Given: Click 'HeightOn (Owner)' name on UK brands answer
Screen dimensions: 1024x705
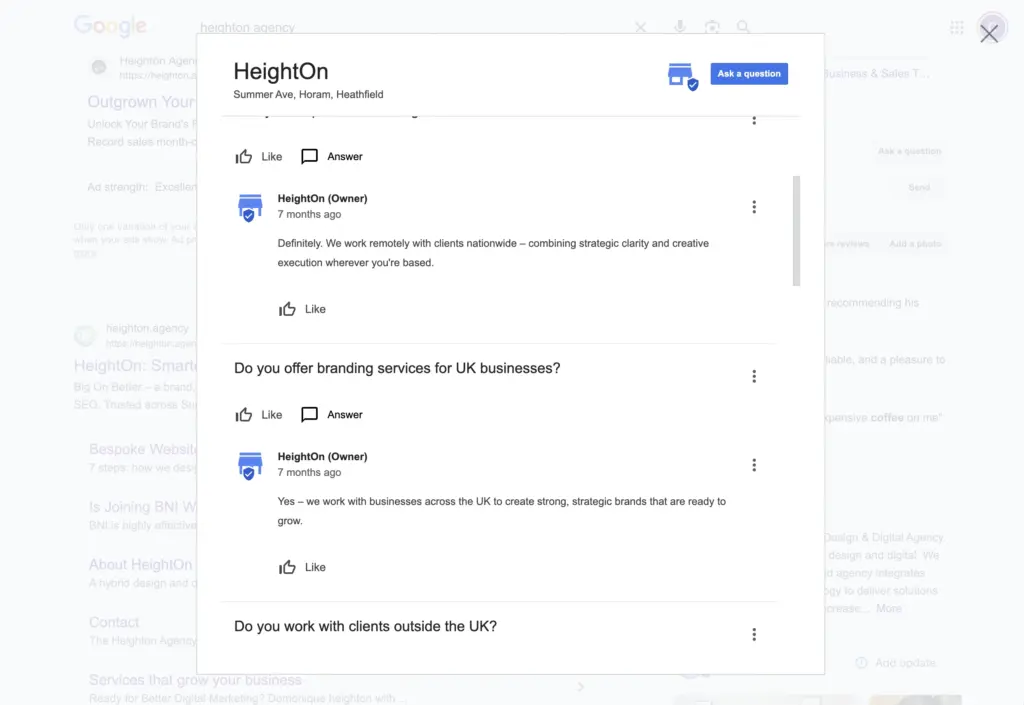Looking at the screenshot, I should coord(323,456).
